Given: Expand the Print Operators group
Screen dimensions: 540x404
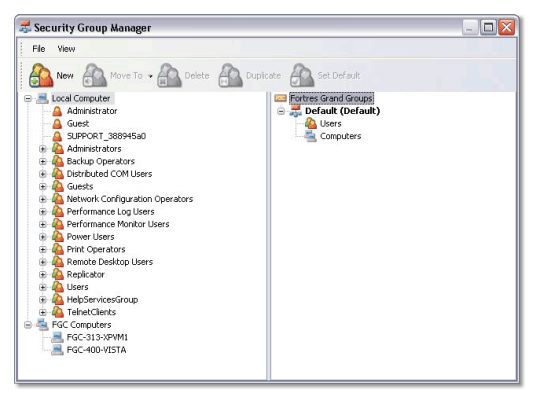Looking at the screenshot, I should [x=43, y=250].
